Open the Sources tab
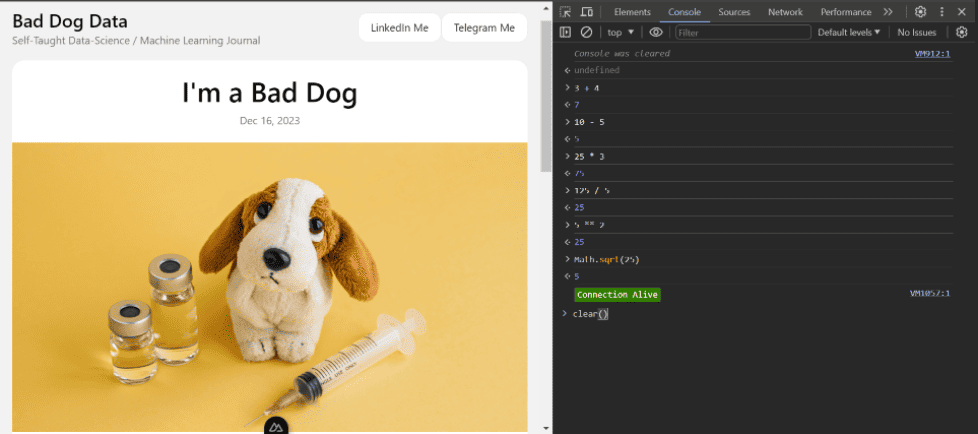 (734, 12)
